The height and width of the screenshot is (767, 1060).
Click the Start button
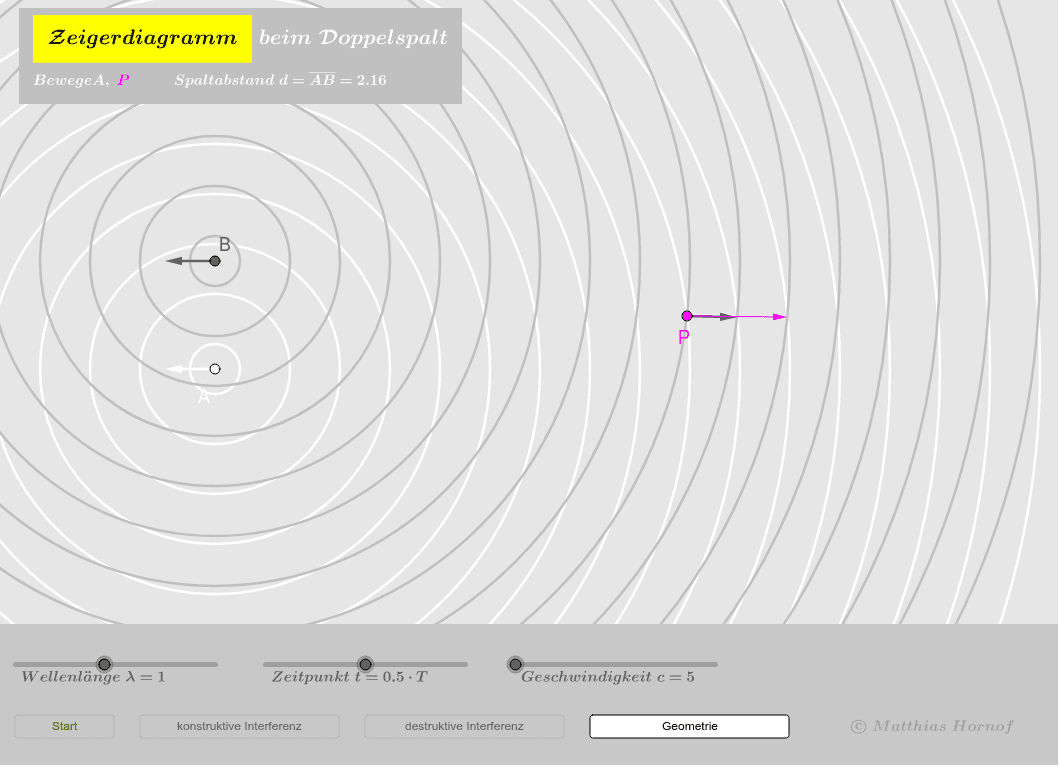click(x=64, y=726)
